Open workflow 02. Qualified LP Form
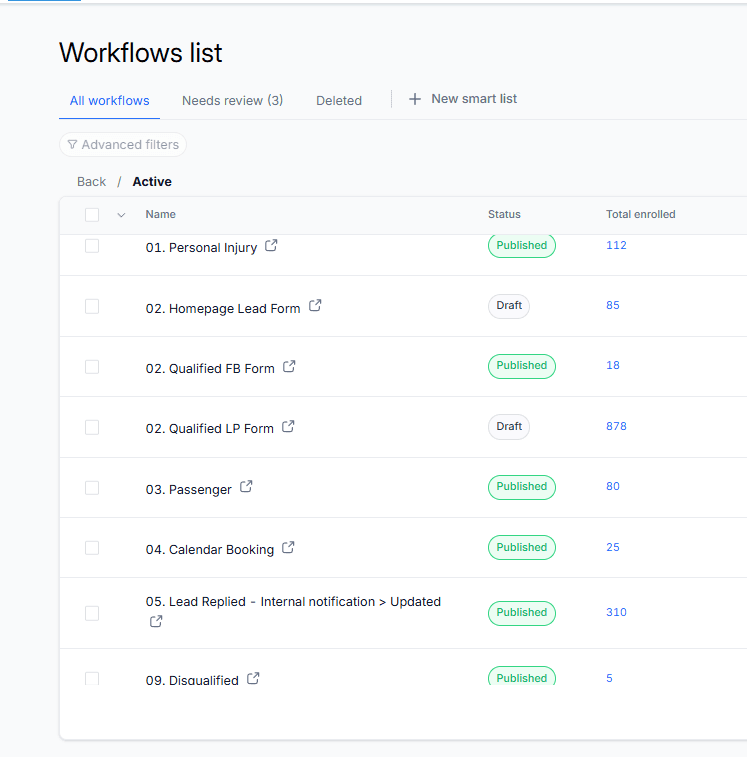 click(210, 429)
